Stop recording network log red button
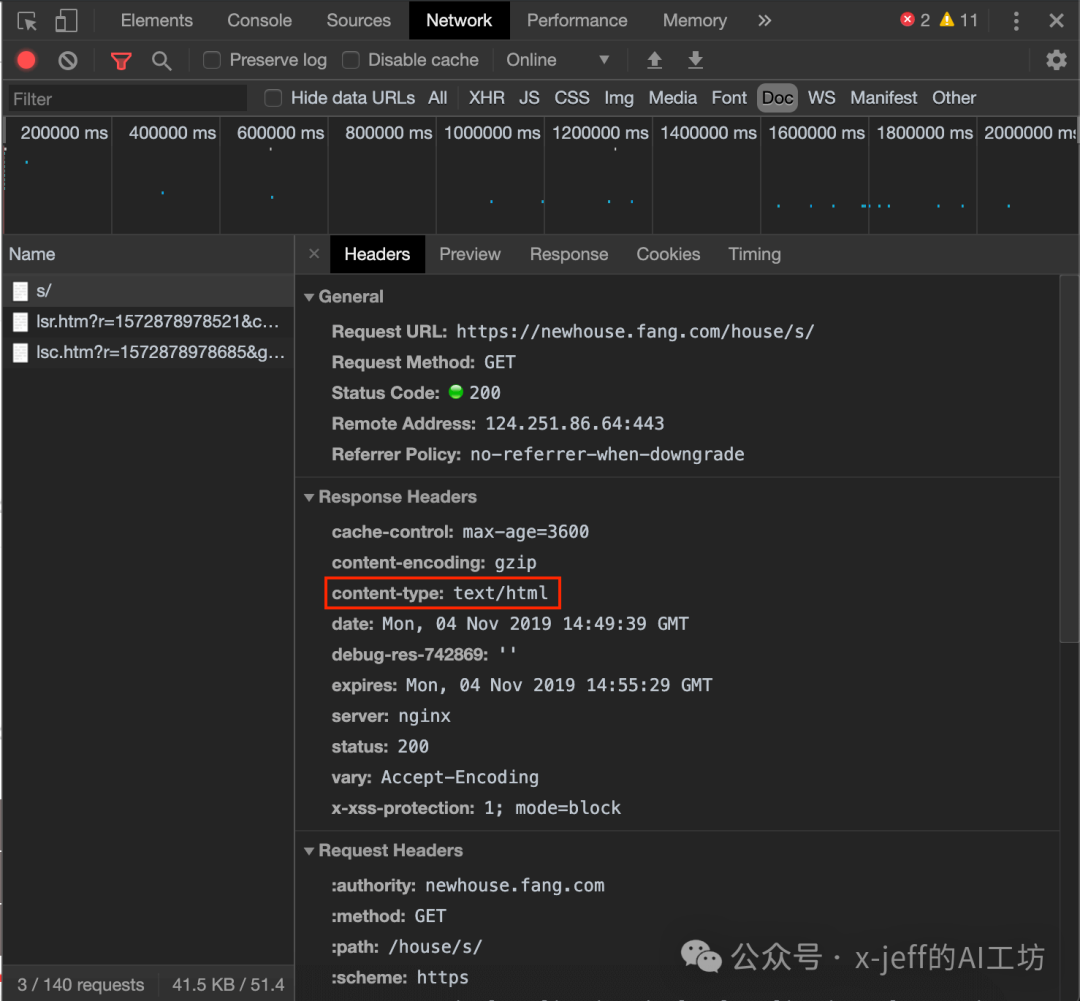1080x1001 pixels. 26,61
